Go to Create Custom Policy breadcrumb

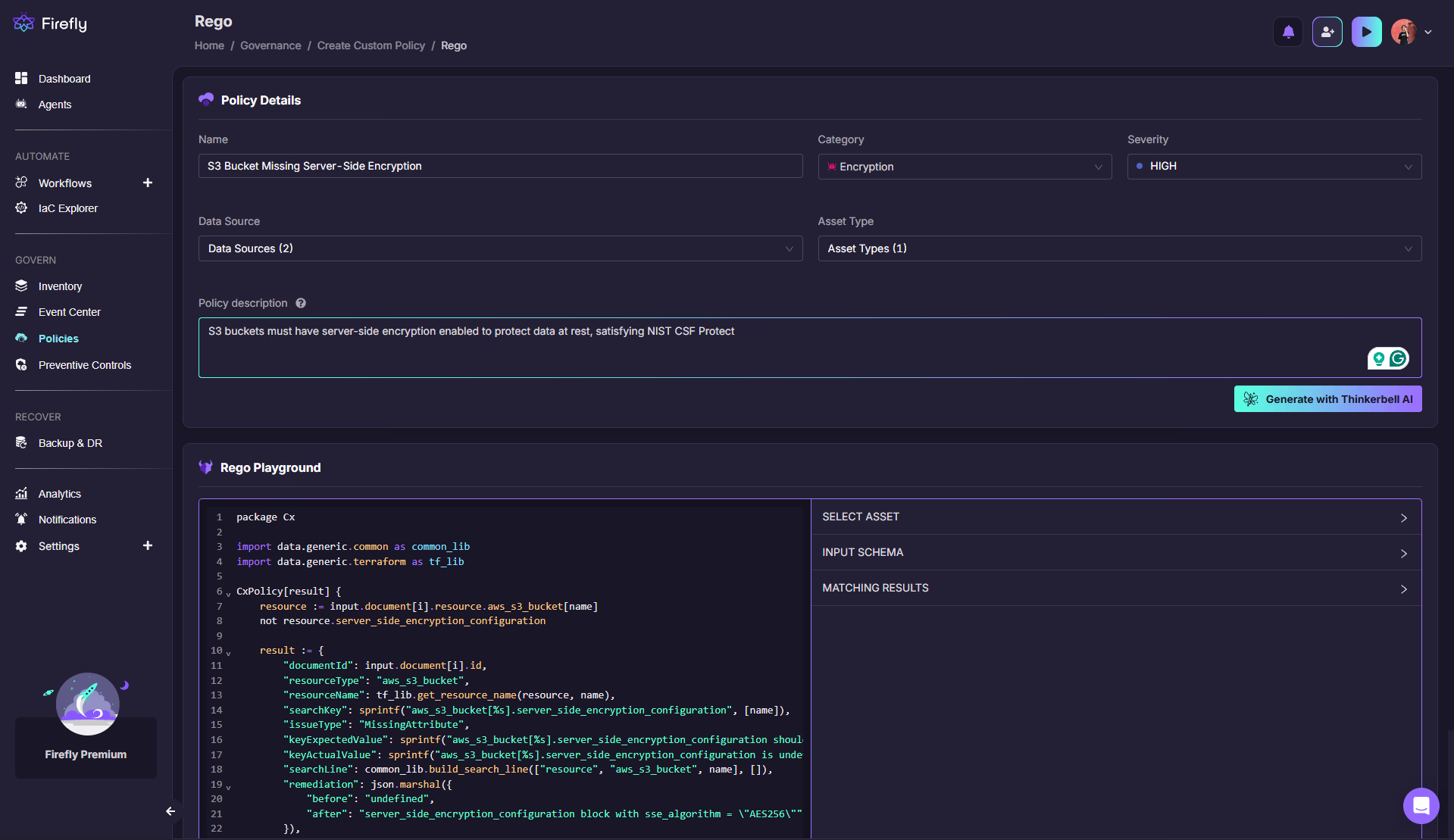(x=371, y=45)
